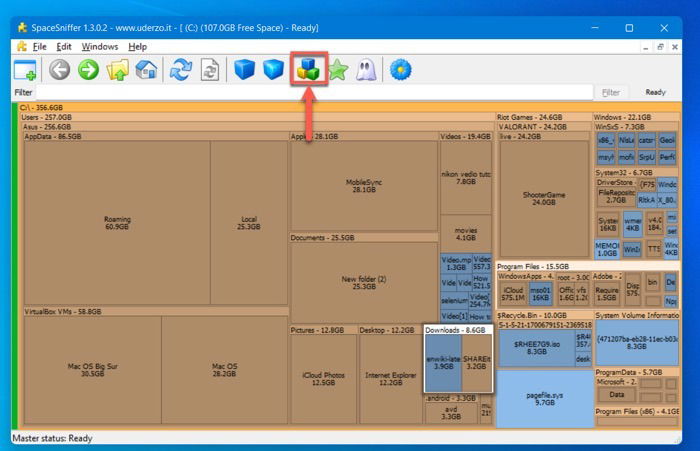Minimize the inner child window
This screenshot has height=451, width=700.
coord(646,47)
